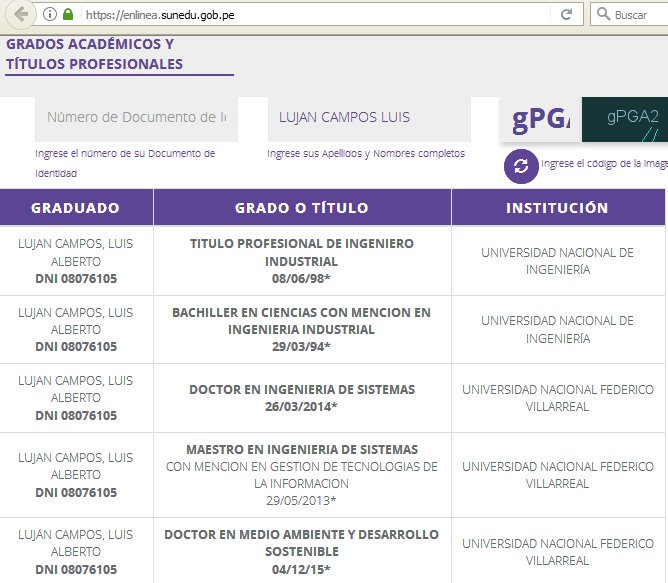Click the date 08/06/98*
This screenshot has height=583, width=668.
click(301, 279)
